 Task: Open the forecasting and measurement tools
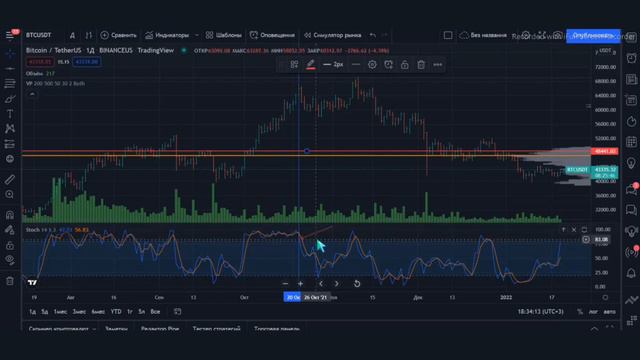[10, 144]
